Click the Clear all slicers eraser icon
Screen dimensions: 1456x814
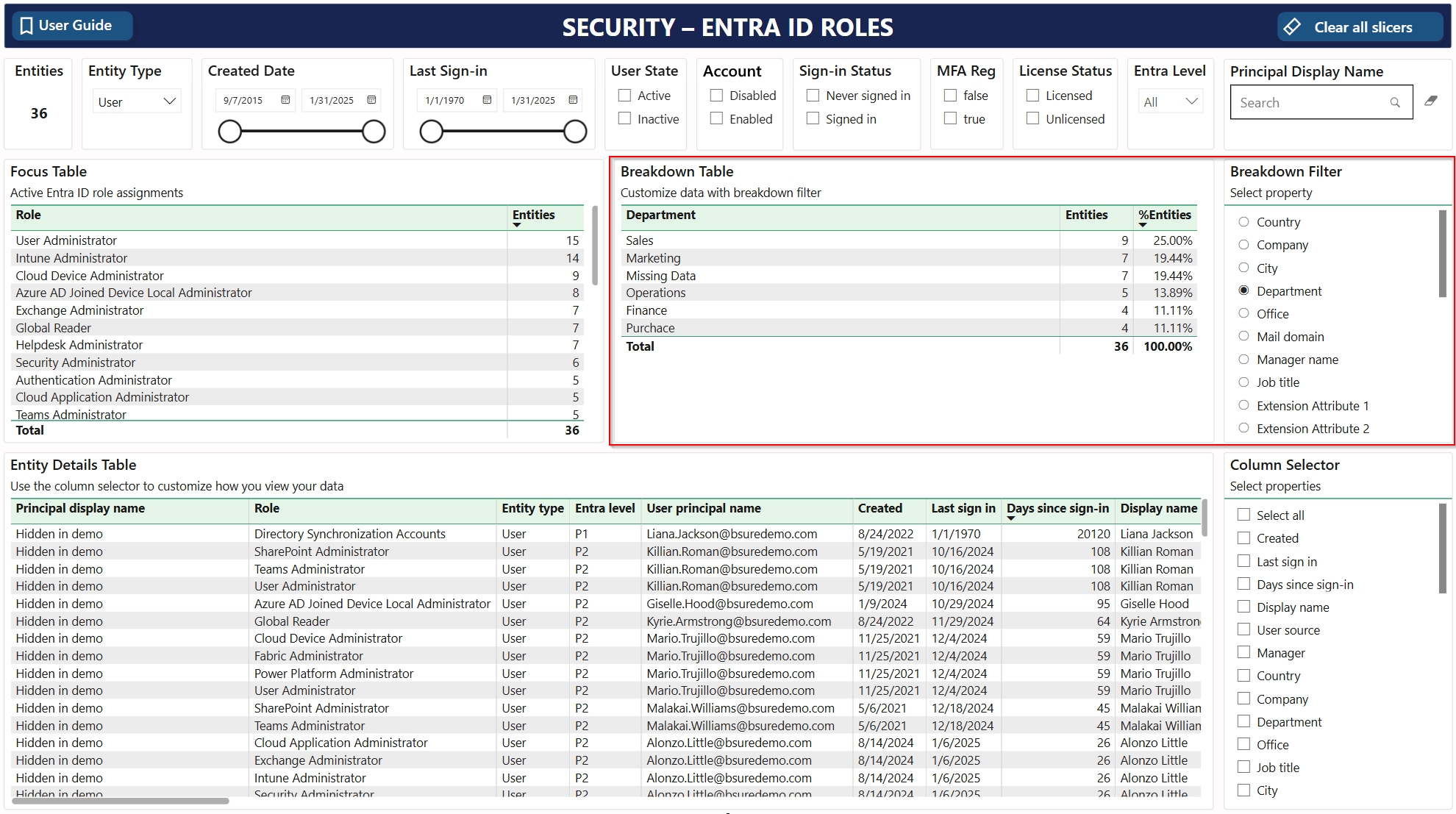point(1292,27)
